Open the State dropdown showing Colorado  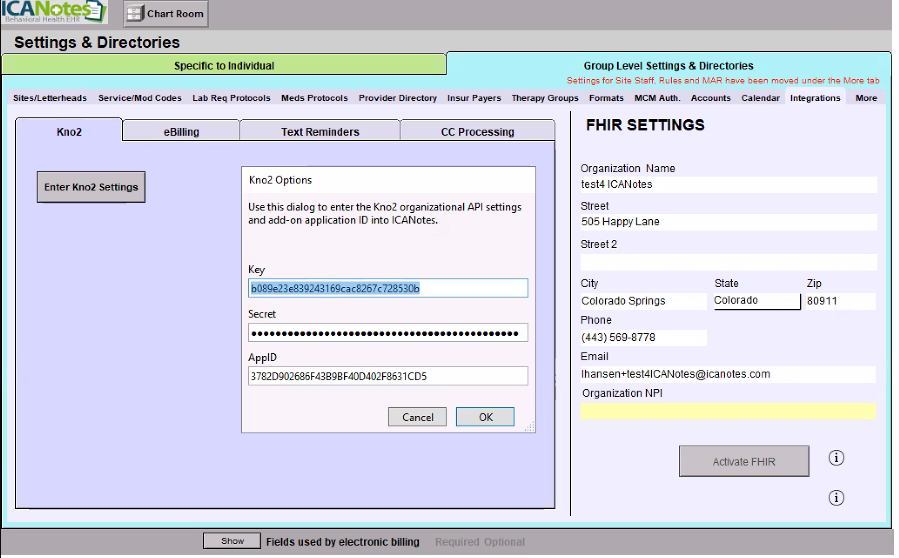[756, 301]
